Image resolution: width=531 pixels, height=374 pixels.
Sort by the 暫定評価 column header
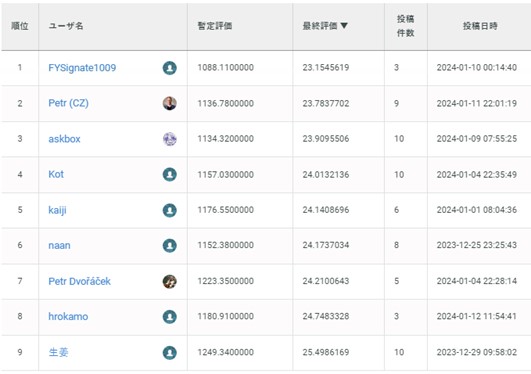215,26
